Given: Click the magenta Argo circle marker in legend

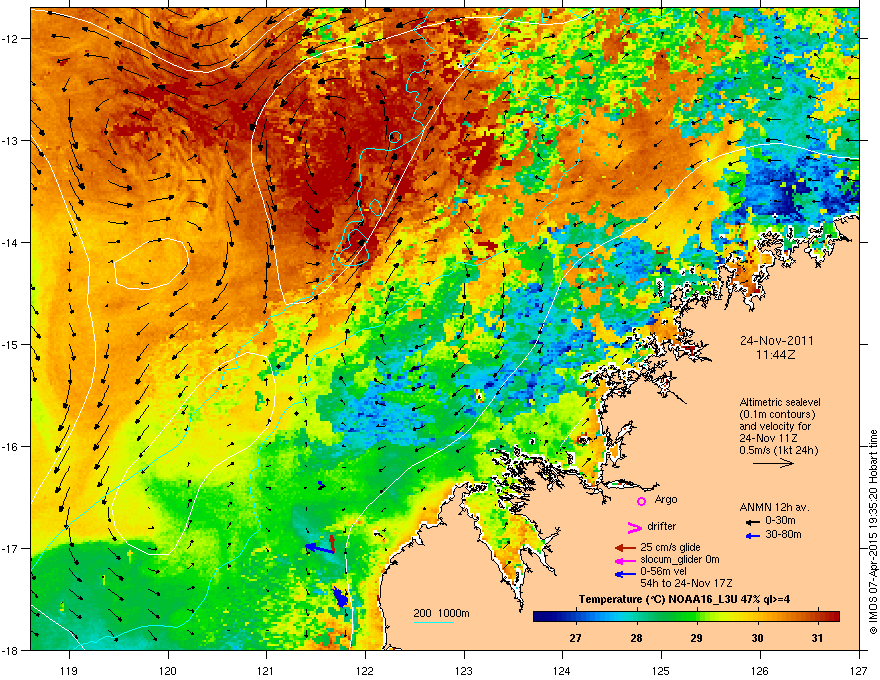Looking at the screenshot, I should point(641,501).
